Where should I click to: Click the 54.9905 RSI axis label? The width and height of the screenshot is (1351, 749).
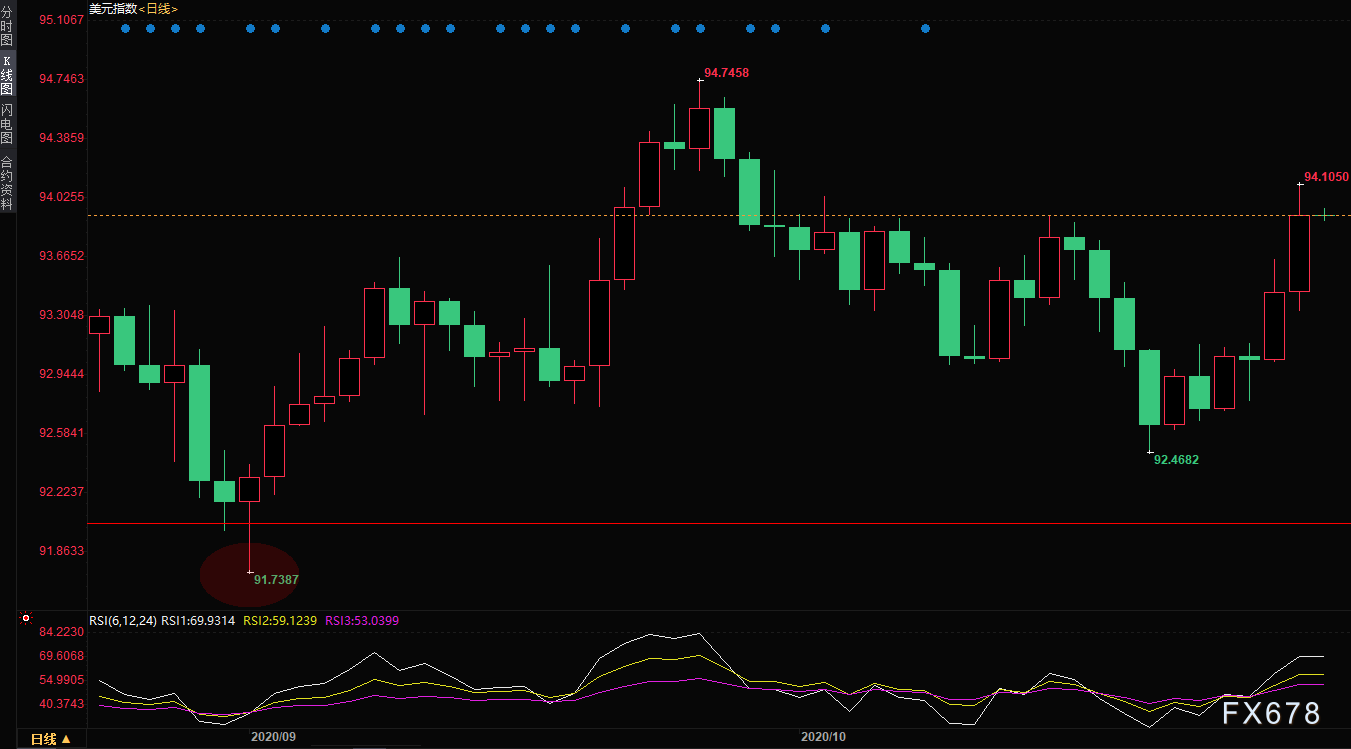[61, 680]
